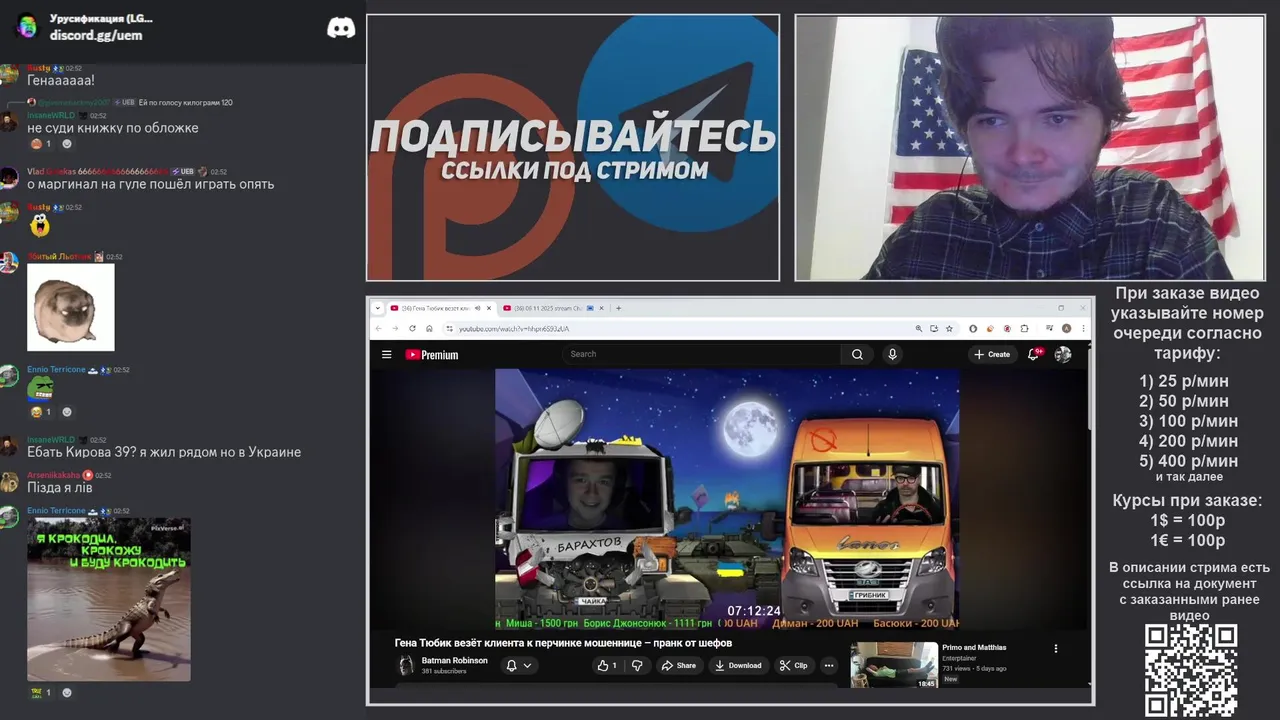
Task: Open the YouTube hamburger guide menu
Action: click(x=386, y=354)
